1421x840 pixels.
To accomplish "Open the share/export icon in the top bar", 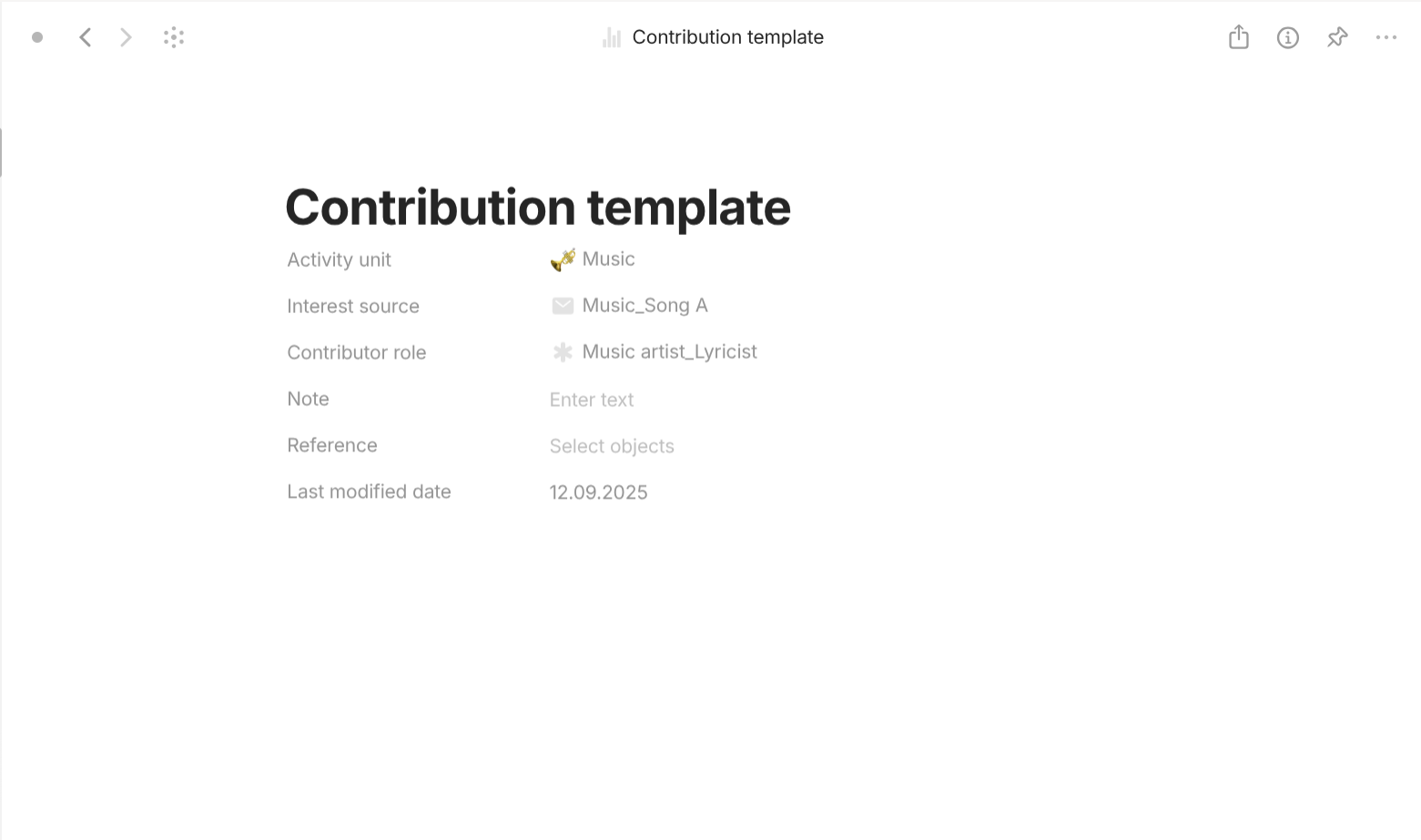I will (x=1238, y=37).
